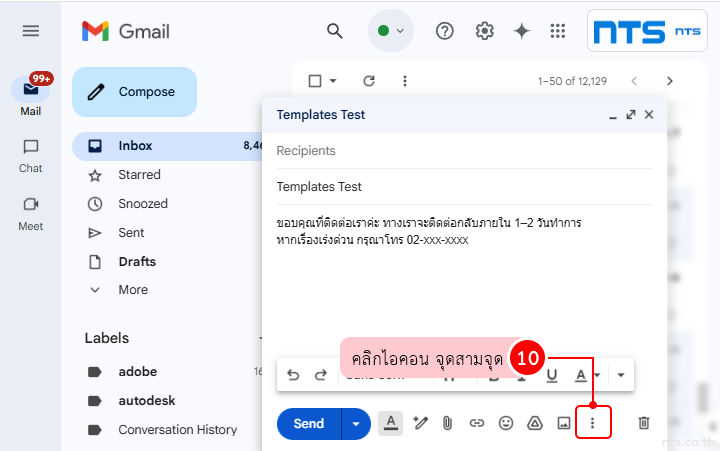Open the emoji picker in compose toolbar
This screenshot has width=720, height=451.
pyautogui.click(x=506, y=423)
